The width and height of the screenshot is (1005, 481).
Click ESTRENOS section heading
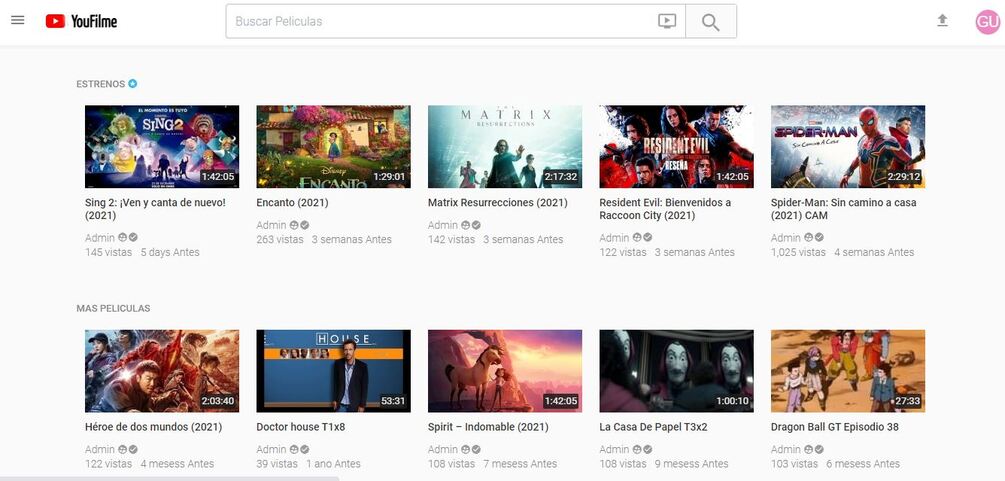click(101, 84)
